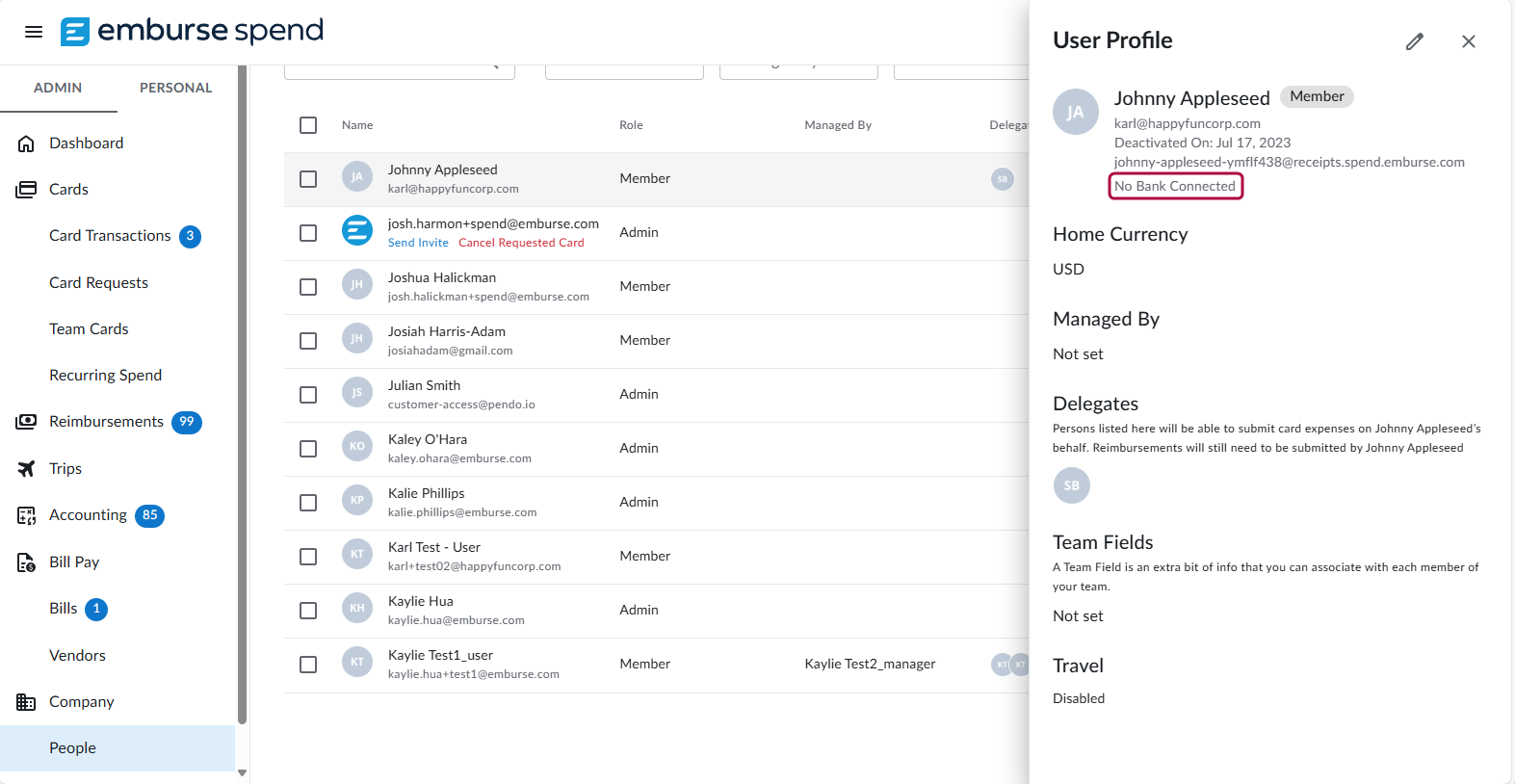This screenshot has width=1515, height=784.
Task: Click the Dashboard home icon
Action: [27, 144]
